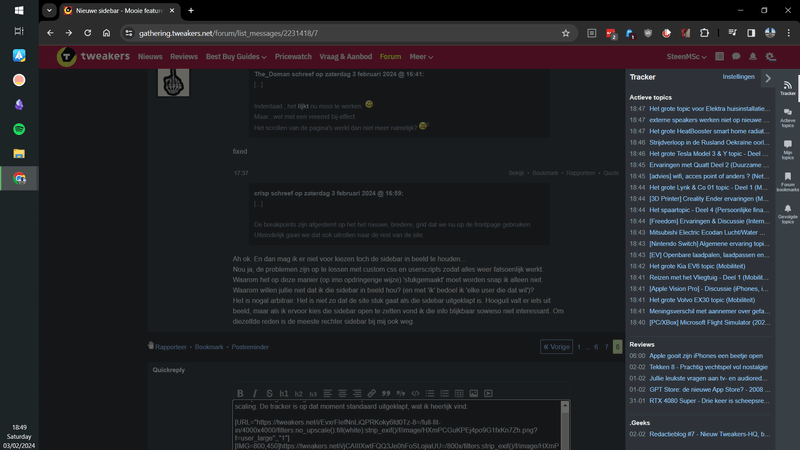Viewport: 800px width, 450px height.
Task: Open the SteenMSc account dropdown
Action: click(x=686, y=57)
